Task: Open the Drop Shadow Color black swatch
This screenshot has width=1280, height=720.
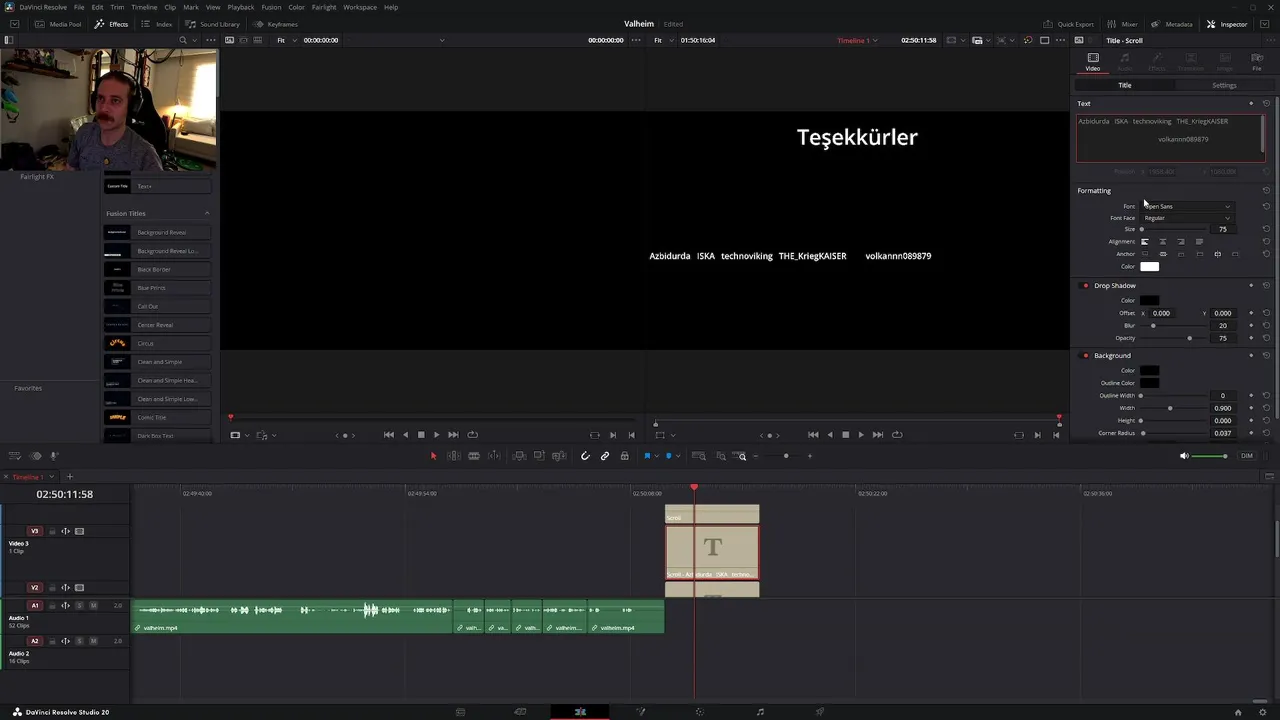Action: pyautogui.click(x=1149, y=300)
